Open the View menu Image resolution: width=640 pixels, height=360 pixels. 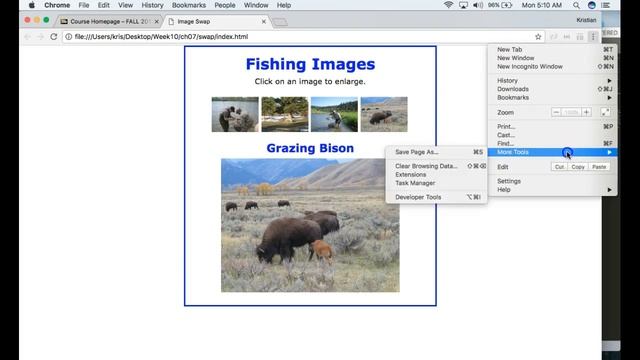[125, 5]
